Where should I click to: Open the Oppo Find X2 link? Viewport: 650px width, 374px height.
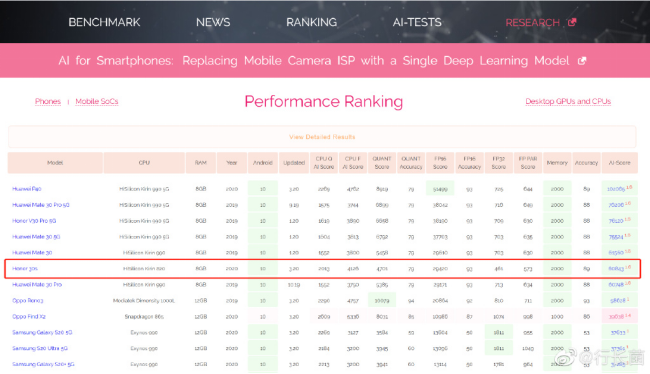[x=29, y=317]
